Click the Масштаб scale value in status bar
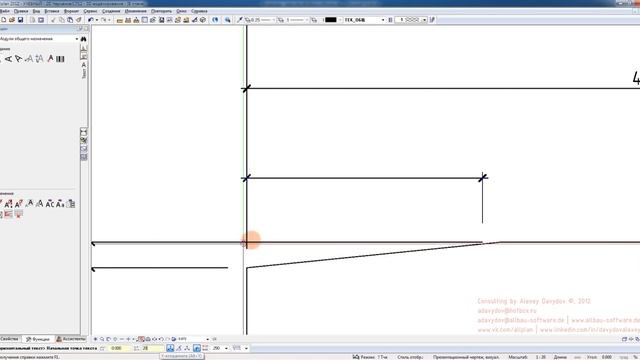 click(x=540, y=357)
